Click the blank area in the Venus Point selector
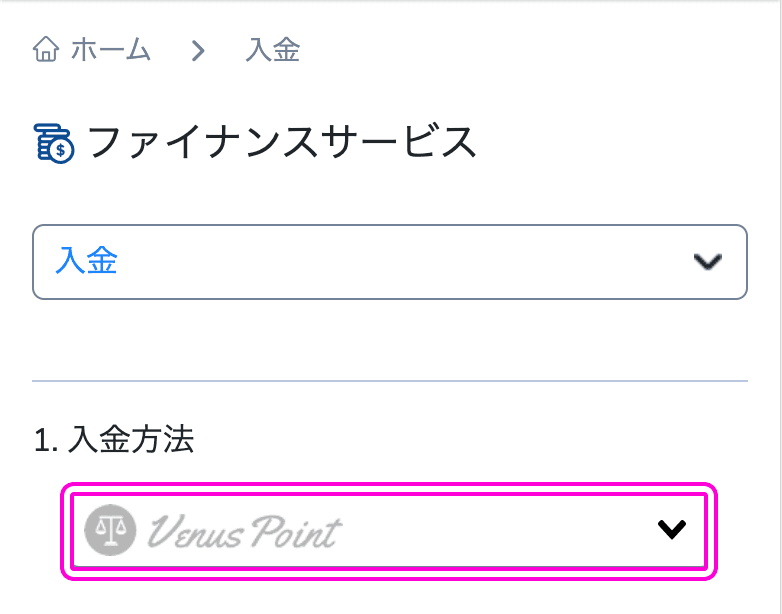This screenshot has height=614, width=782. click(499, 531)
